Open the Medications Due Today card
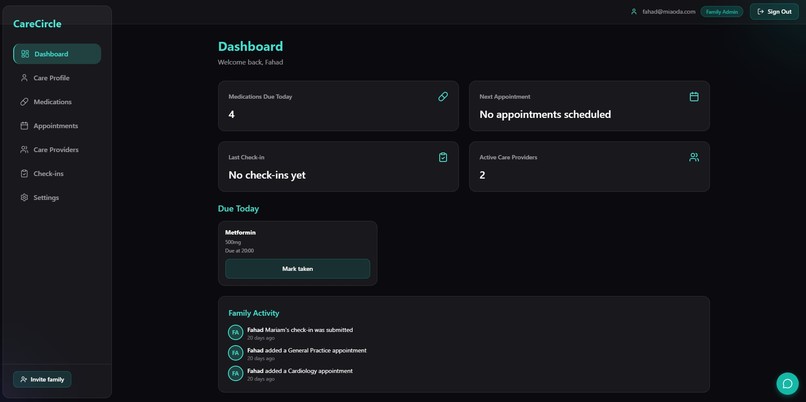This screenshot has width=806, height=402. 338,106
